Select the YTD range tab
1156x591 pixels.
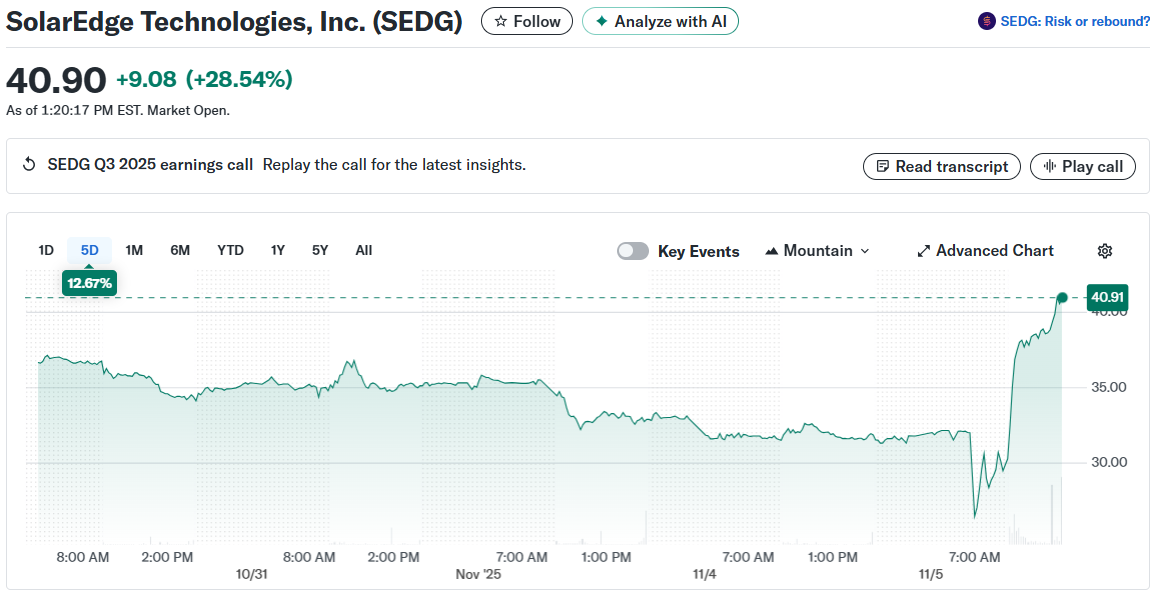point(230,250)
